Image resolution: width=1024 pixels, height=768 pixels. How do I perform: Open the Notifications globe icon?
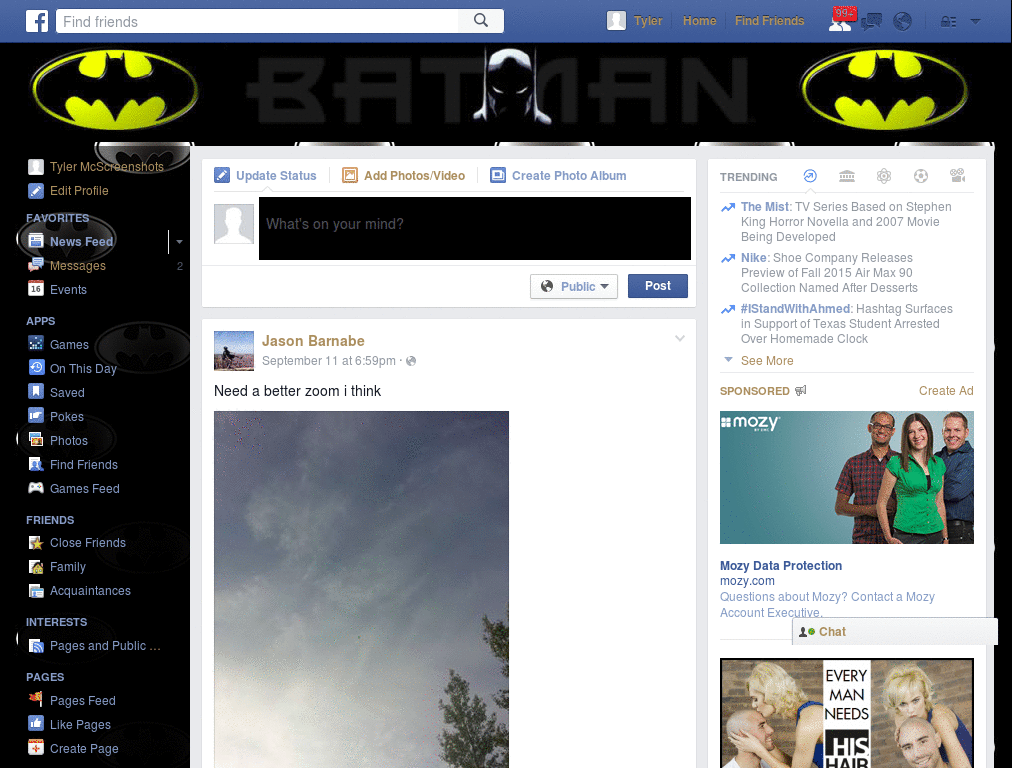click(903, 21)
